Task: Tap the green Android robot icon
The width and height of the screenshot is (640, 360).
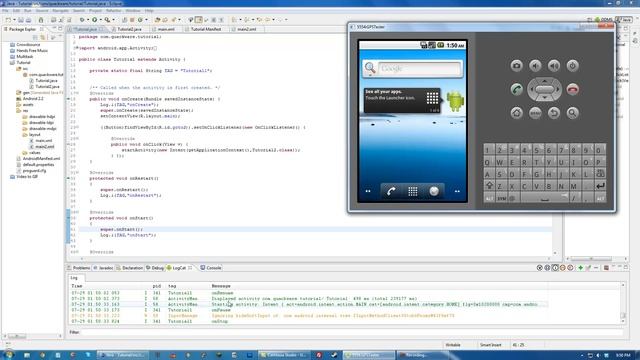Action: pos(455,100)
